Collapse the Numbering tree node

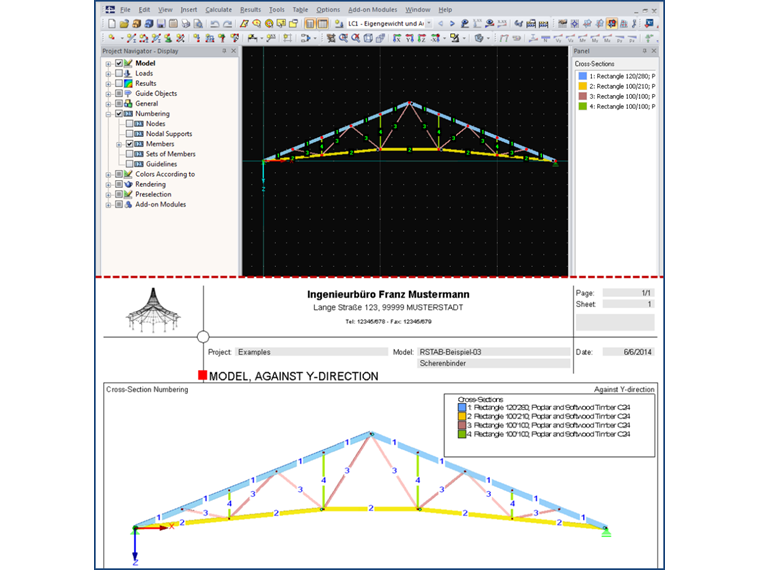tap(109, 114)
